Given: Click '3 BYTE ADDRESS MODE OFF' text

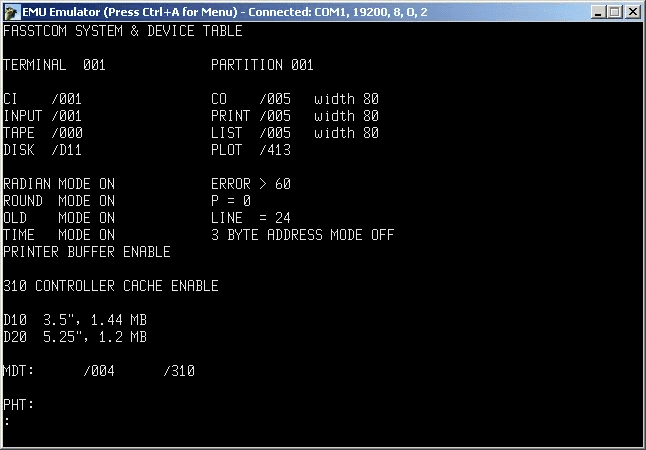Looking at the screenshot, I should point(303,235).
